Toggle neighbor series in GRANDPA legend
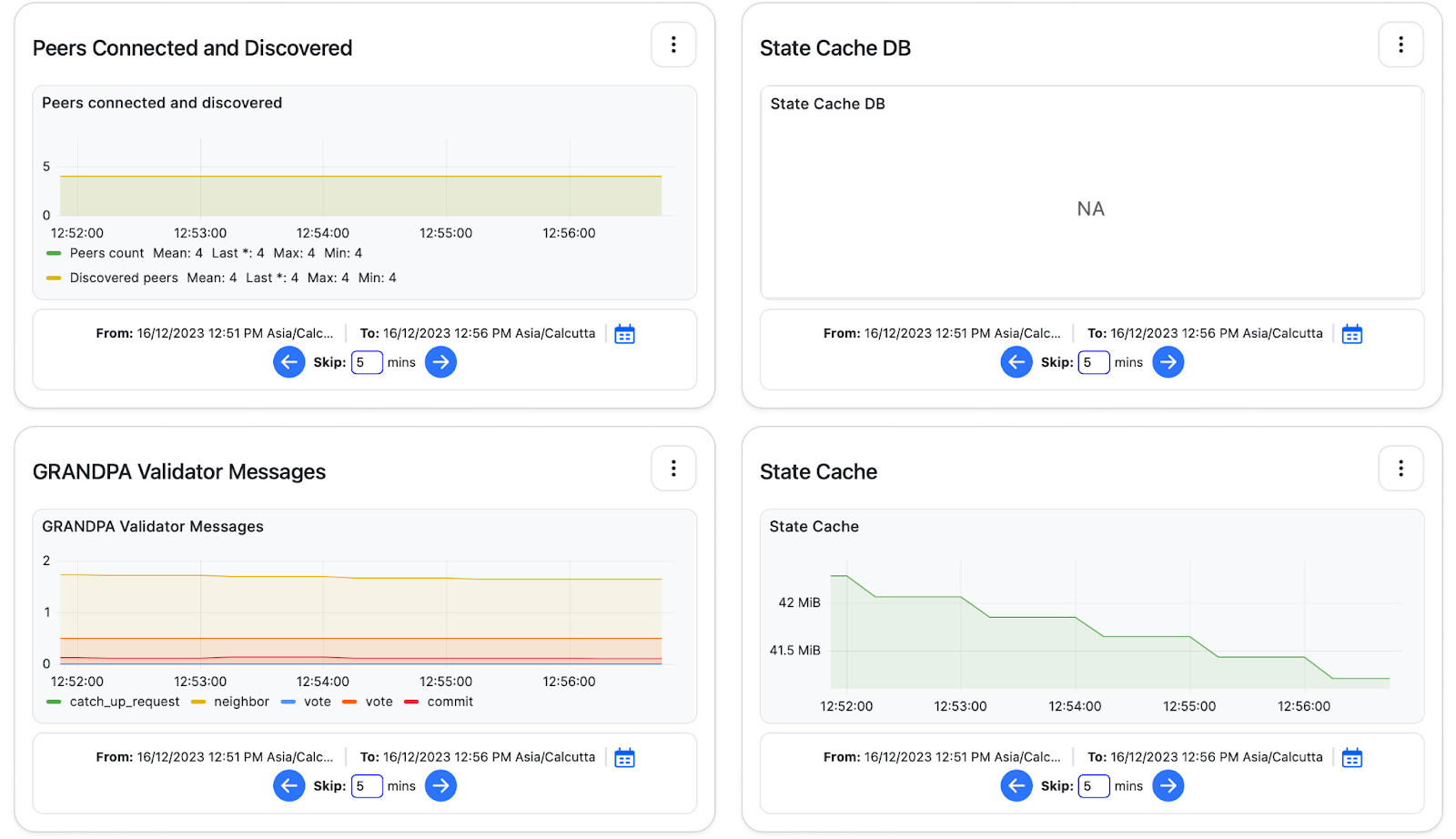The image size is (1456, 839). [241, 703]
